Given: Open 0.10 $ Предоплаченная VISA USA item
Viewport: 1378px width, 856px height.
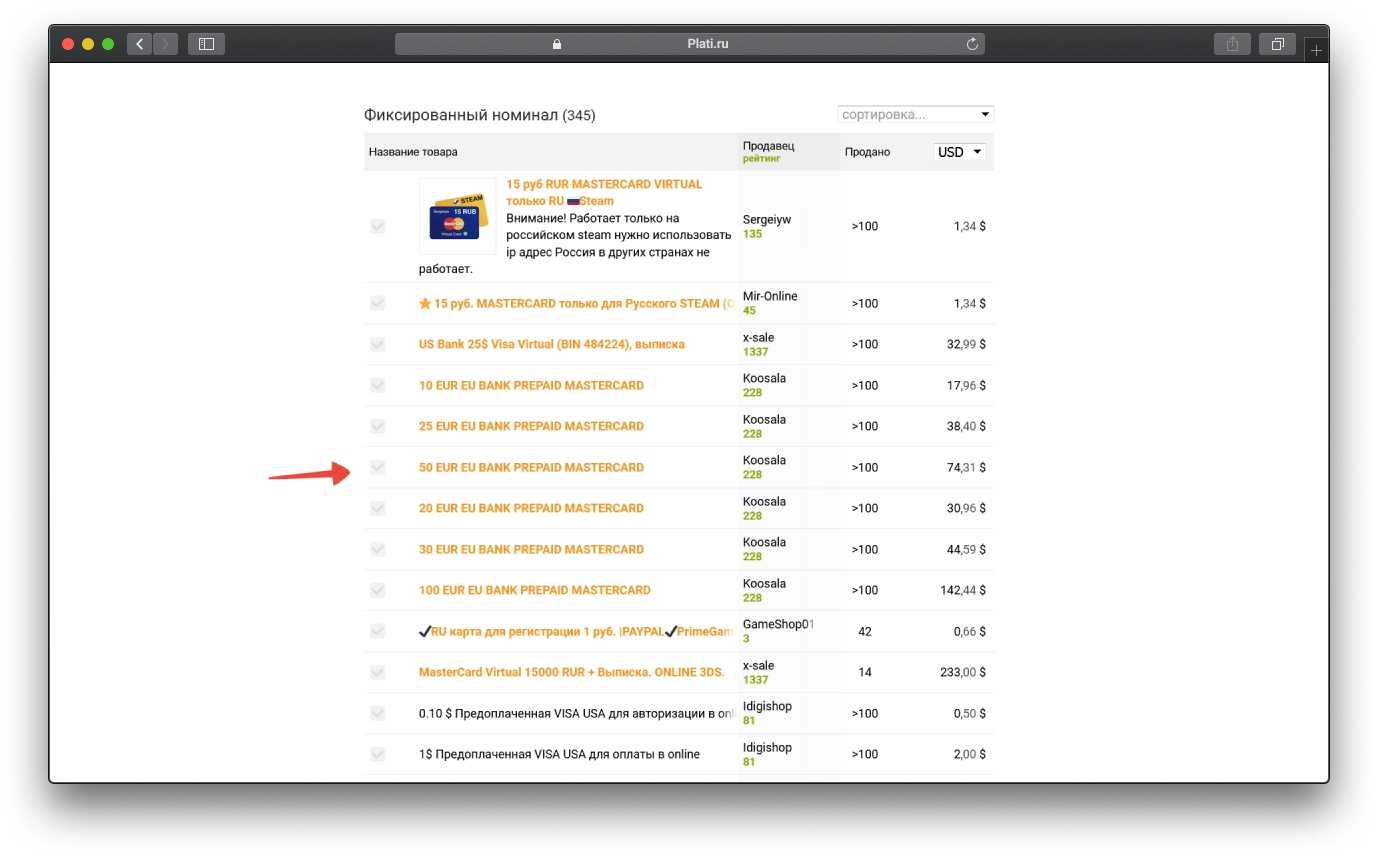Looking at the screenshot, I should tap(577, 713).
